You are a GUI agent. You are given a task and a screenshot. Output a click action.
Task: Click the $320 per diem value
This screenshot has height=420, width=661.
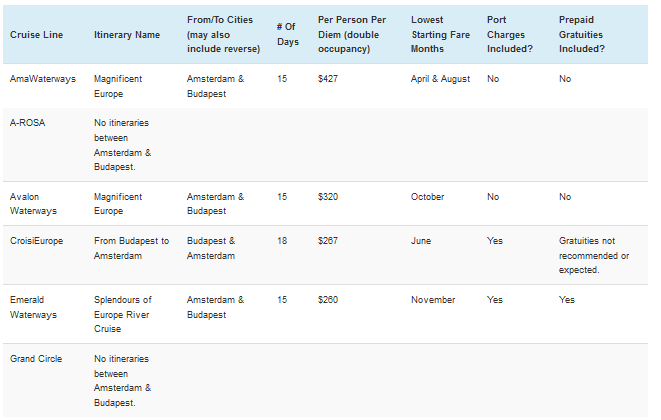(328, 197)
